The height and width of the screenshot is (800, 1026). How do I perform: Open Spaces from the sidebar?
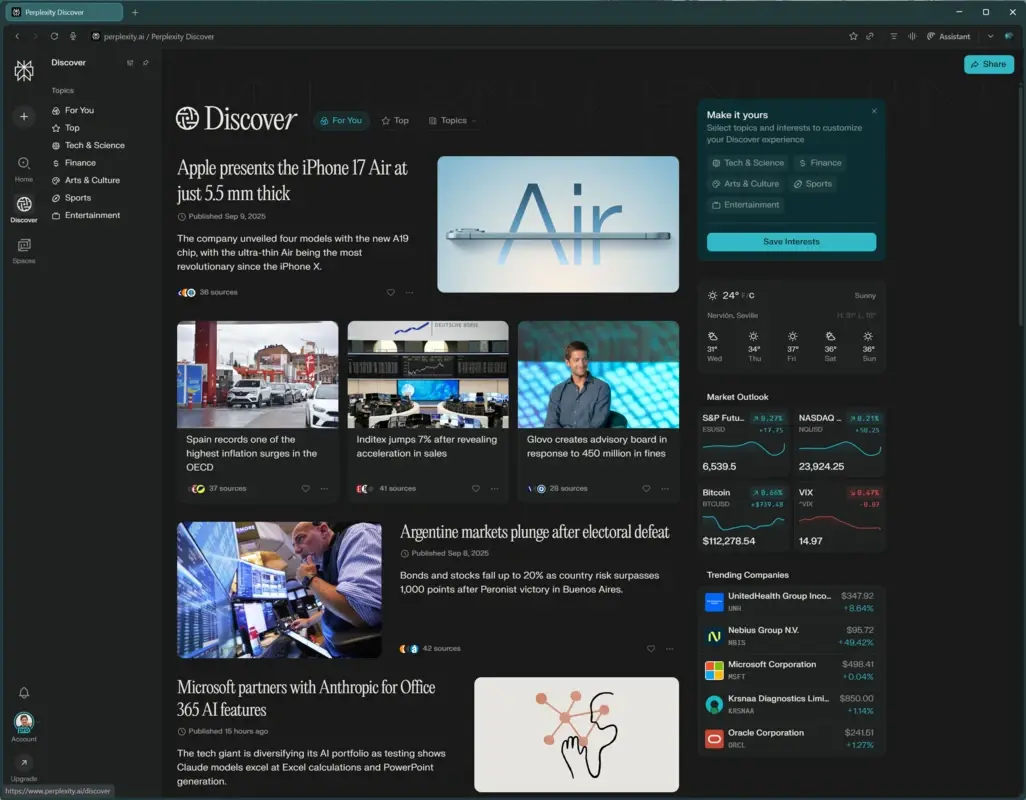click(x=23, y=249)
